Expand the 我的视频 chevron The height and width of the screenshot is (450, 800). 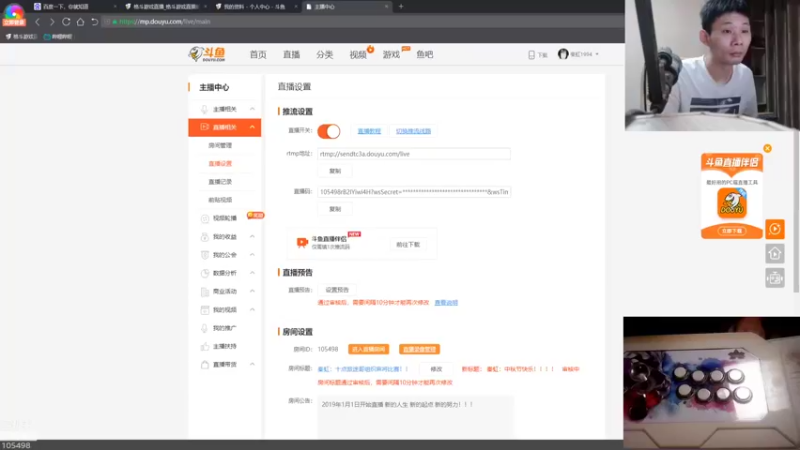click(x=252, y=310)
